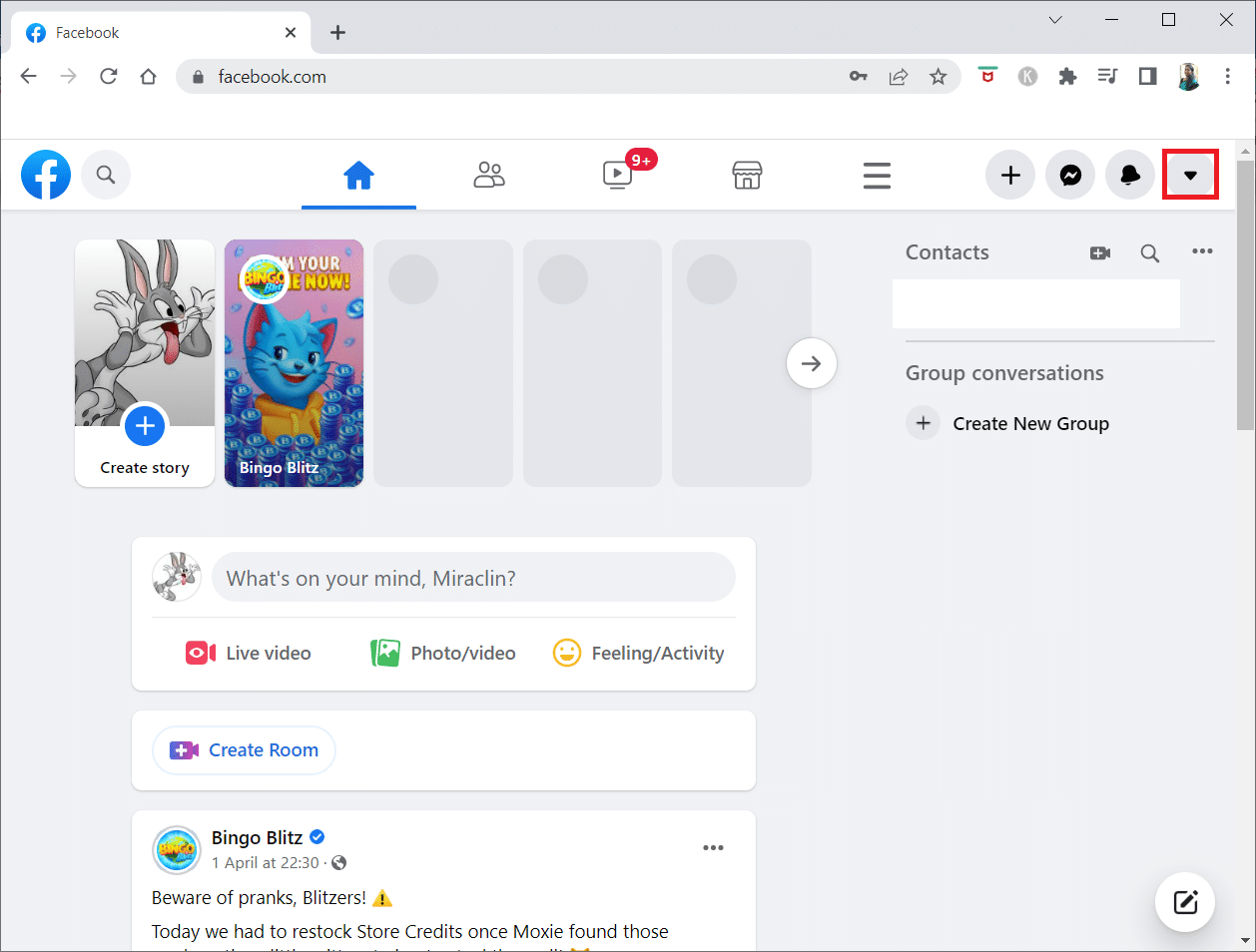Open the Chrome three-dot menu
1256x952 pixels.
[1228, 76]
